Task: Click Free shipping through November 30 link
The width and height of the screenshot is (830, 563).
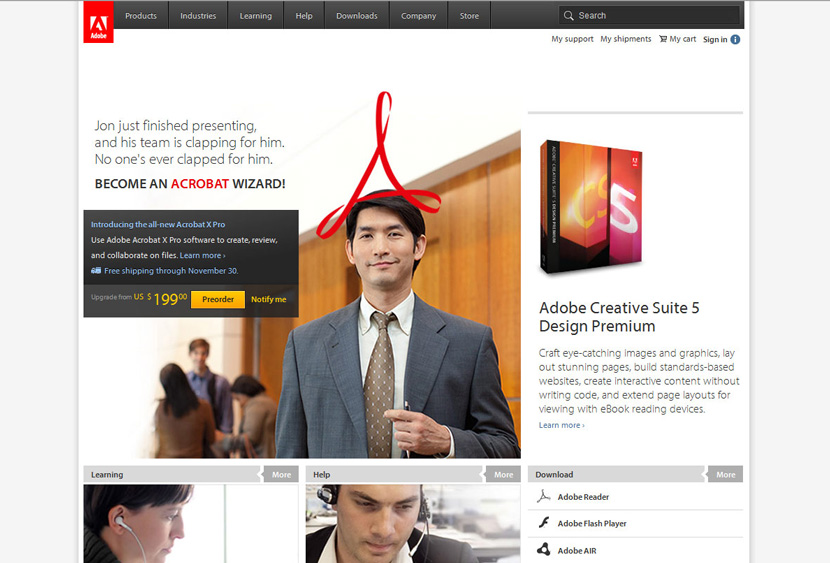Action: pyautogui.click(x=171, y=270)
